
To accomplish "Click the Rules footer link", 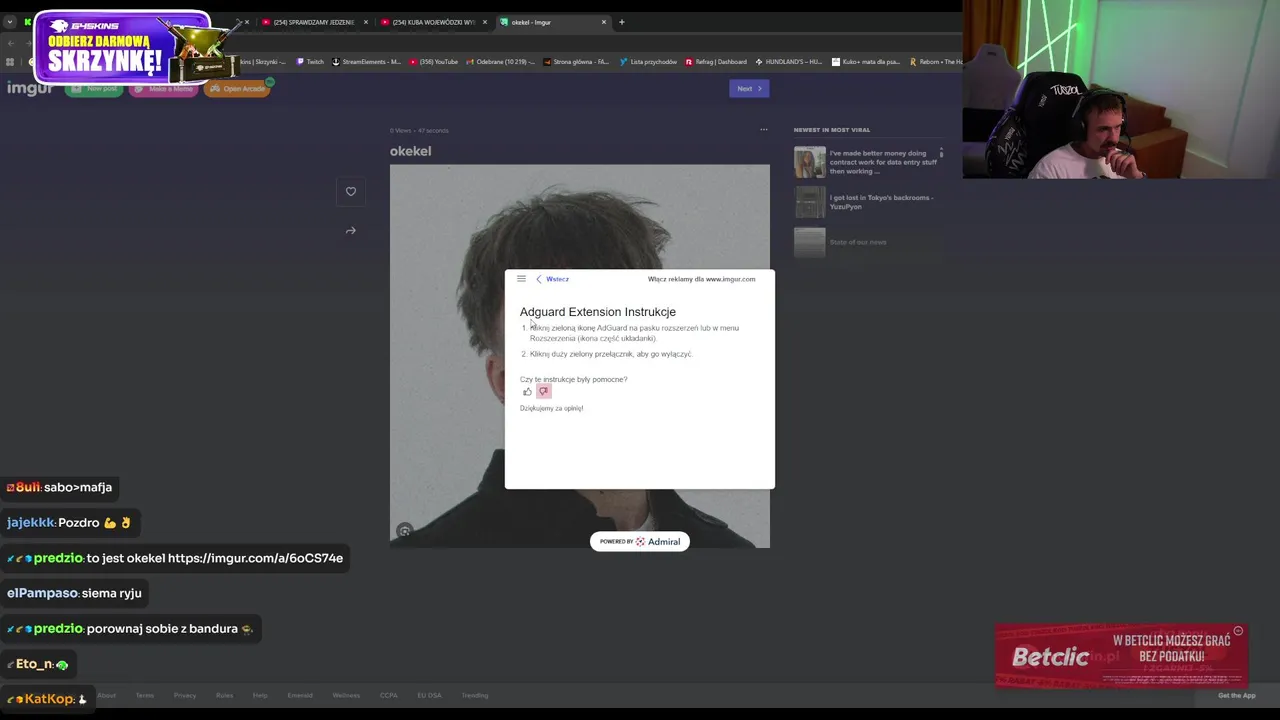I will (x=225, y=695).
